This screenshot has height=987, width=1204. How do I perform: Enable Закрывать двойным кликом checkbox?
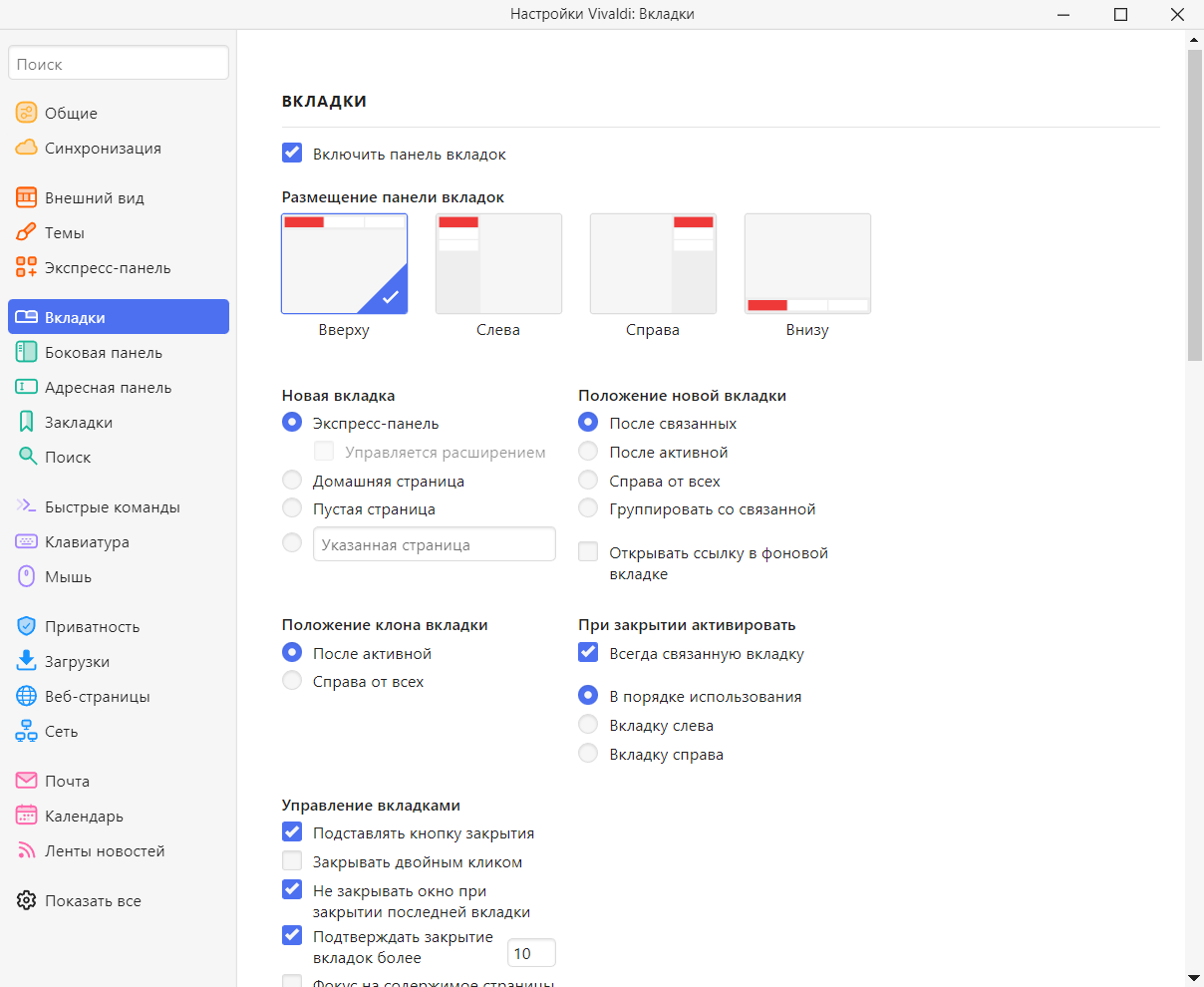pos(292,861)
